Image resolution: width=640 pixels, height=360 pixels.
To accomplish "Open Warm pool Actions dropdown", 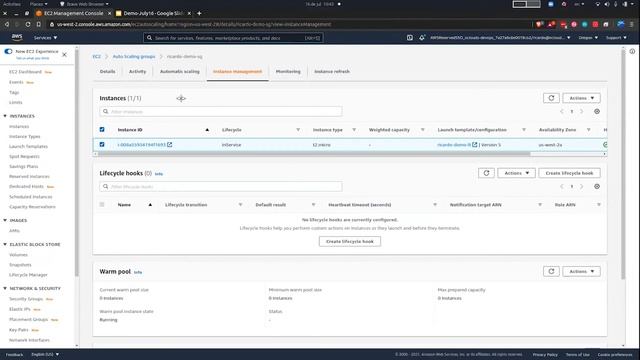I will coord(581,271).
